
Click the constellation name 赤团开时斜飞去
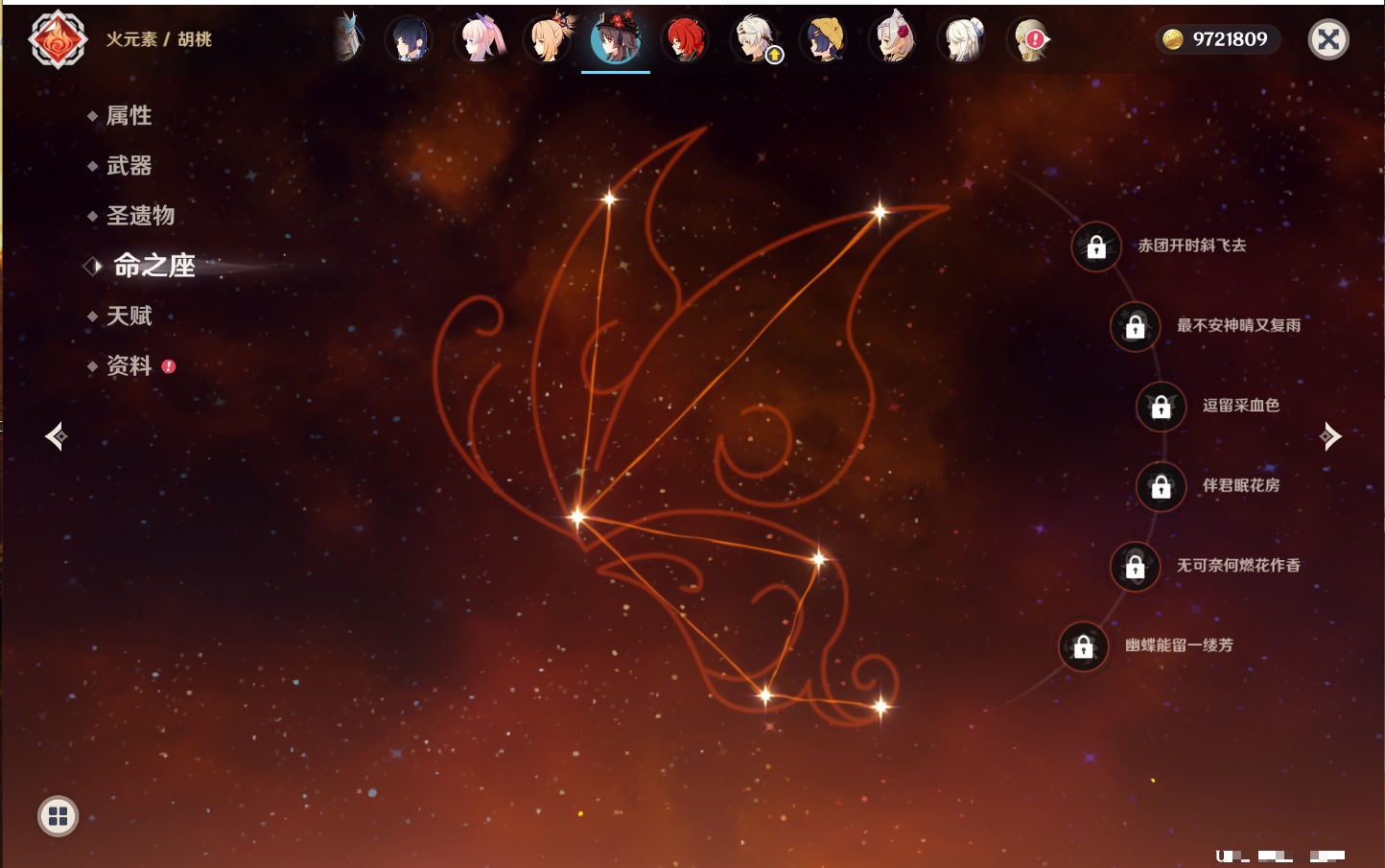pos(1192,246)
